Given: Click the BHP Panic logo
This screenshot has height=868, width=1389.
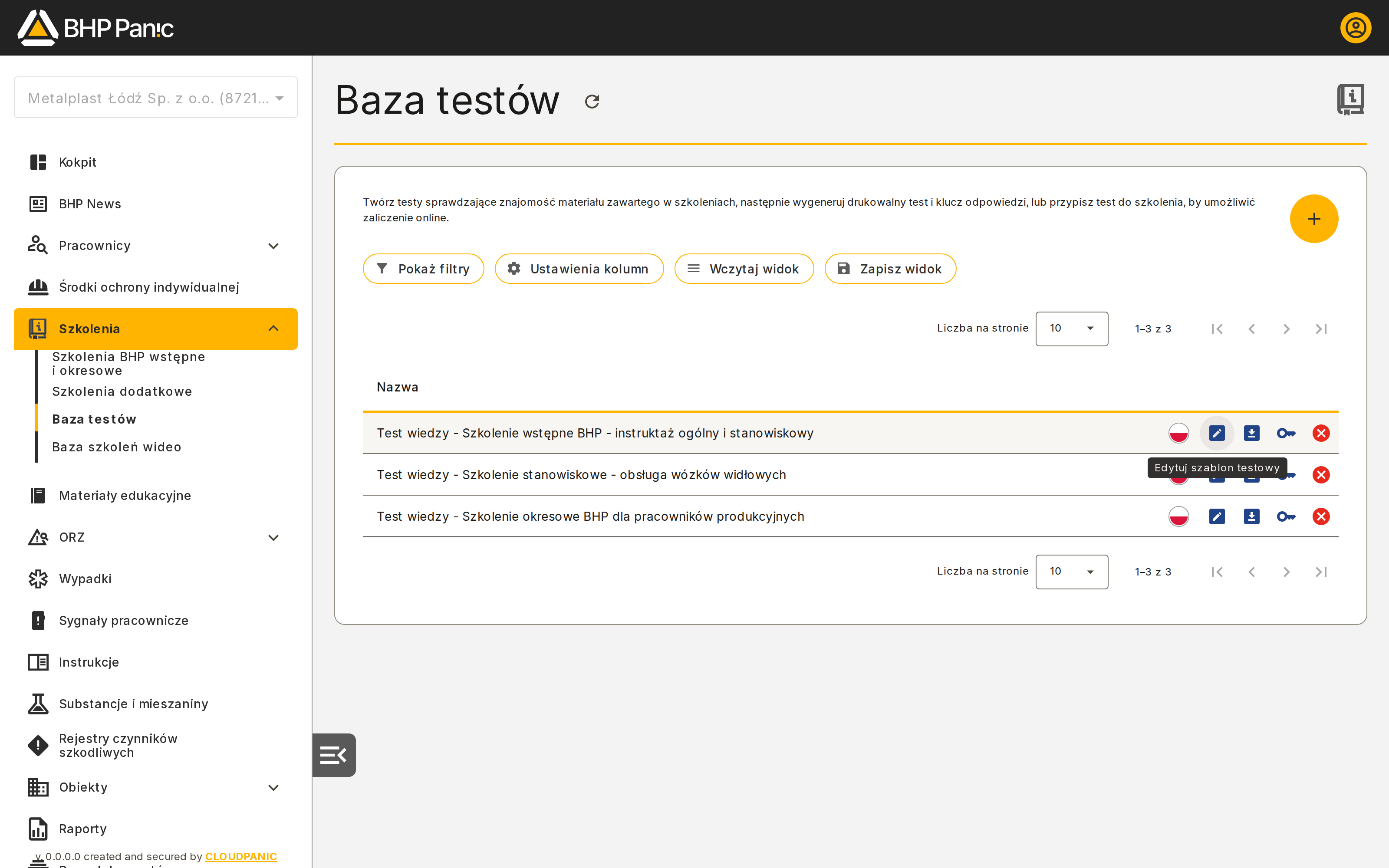Looking at the screenshot, I should click(95, 27).
